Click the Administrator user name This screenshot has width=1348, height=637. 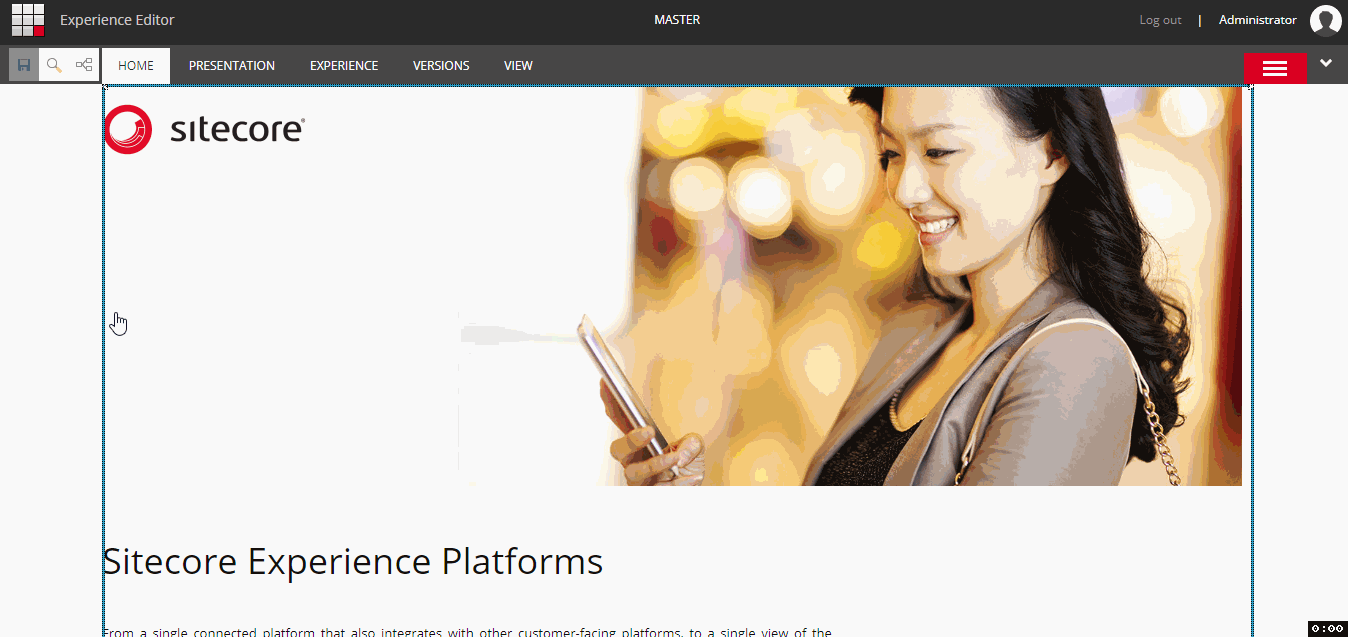tap(1258, 20)
